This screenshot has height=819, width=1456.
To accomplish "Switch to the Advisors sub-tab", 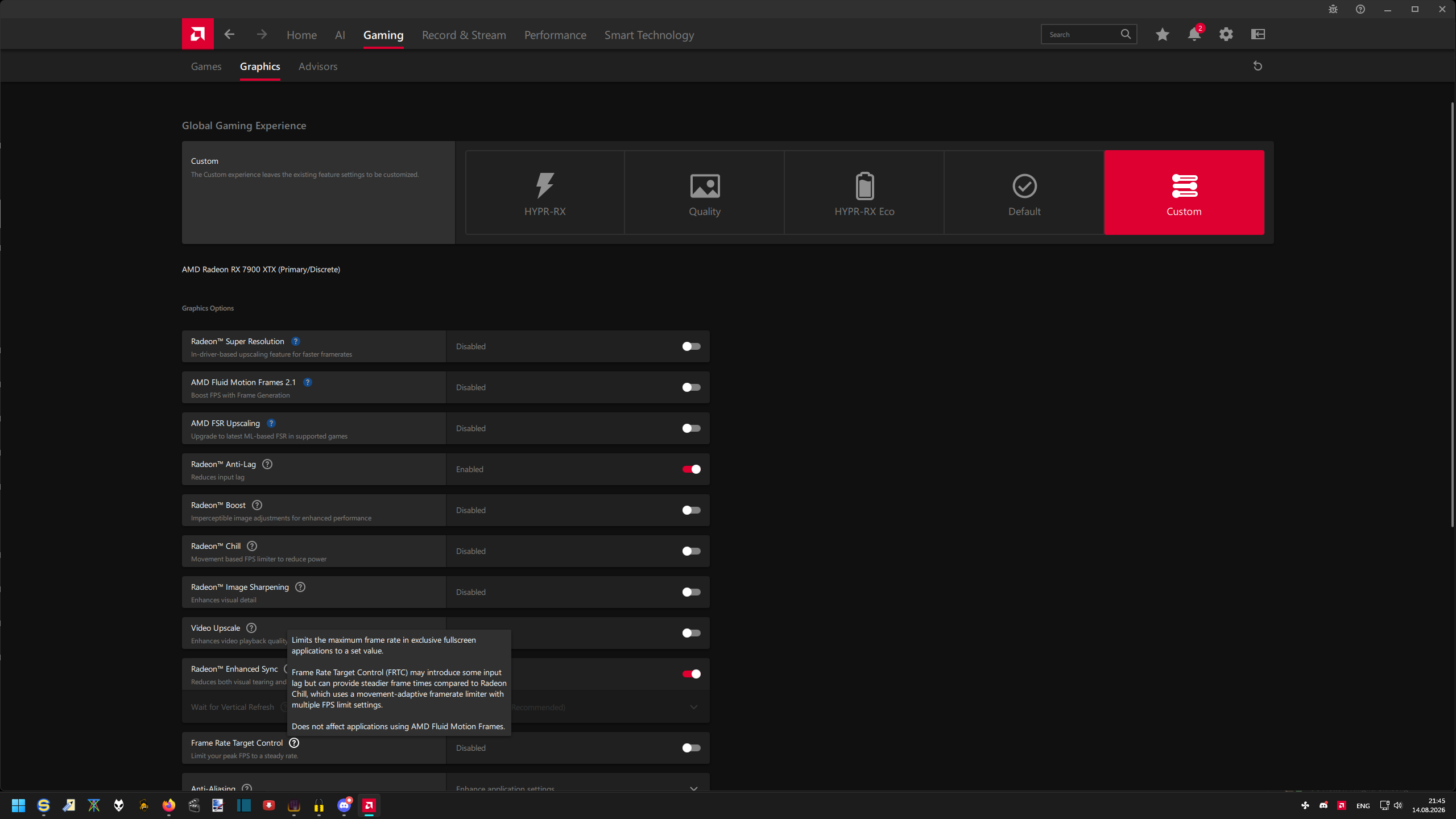I will (318, 67).
